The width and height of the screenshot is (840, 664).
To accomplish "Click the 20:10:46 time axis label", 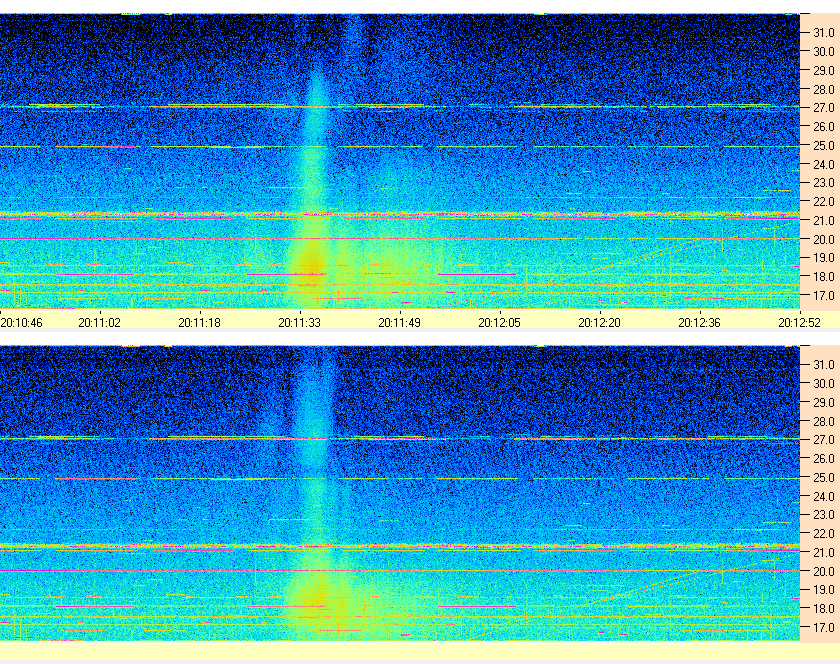I will tap(21, 323).
